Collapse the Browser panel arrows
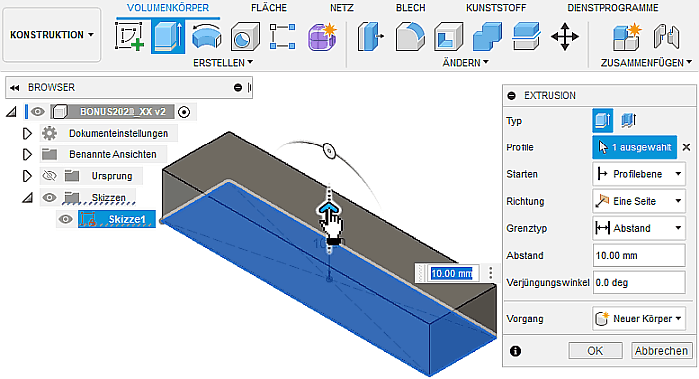 [x=15, y=87]
